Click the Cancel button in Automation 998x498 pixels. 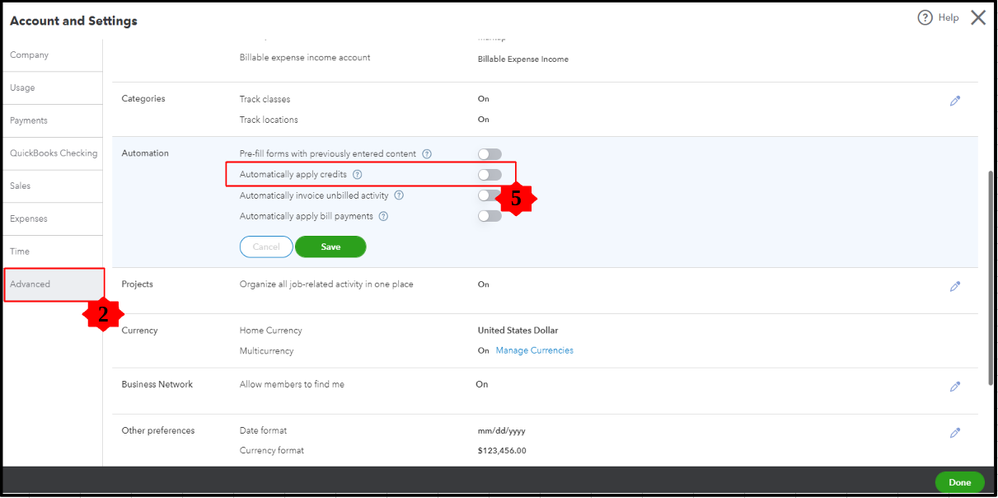click(266, 246)
